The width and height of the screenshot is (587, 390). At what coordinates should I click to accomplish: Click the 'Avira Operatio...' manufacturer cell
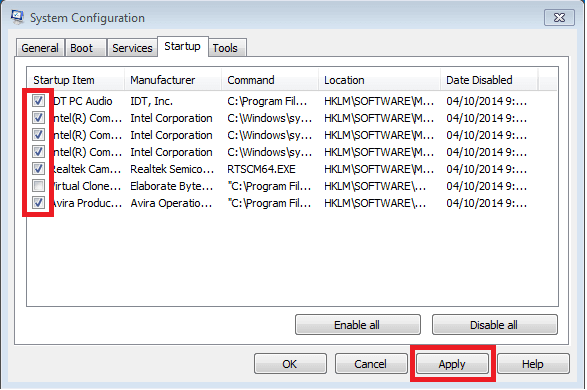click(171, 203)
